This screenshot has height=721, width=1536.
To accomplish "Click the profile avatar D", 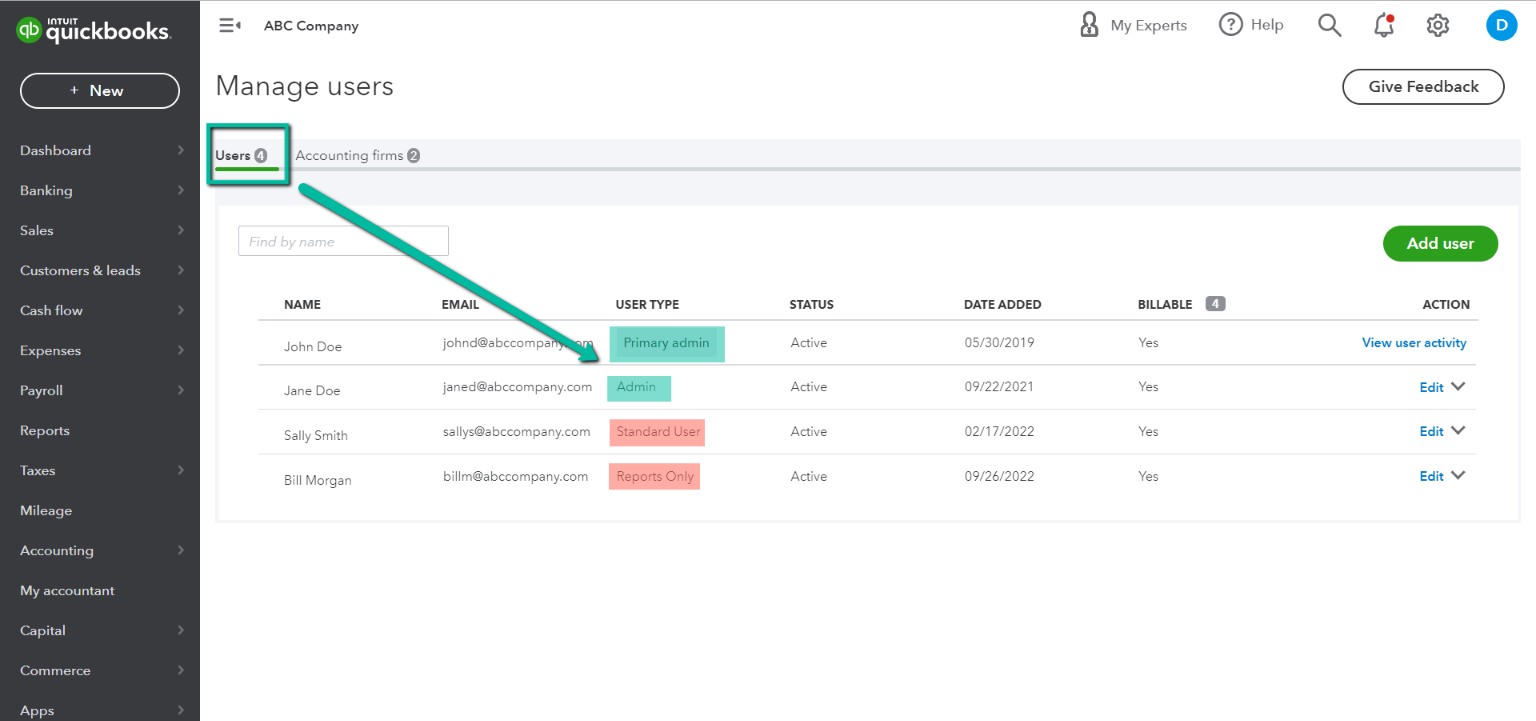I will pos(1501,25).
